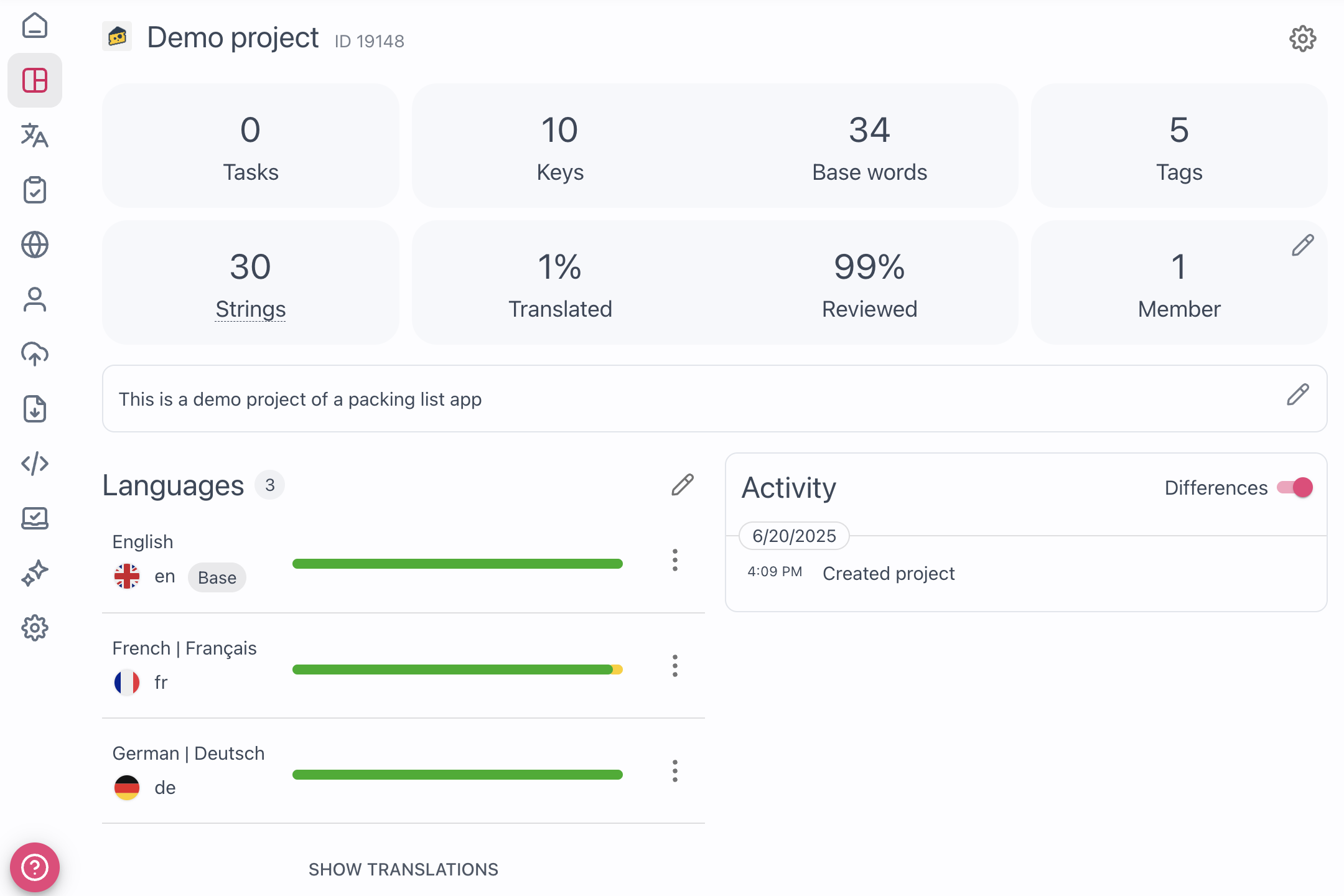This screenshot has width=1344, height=896.
Task: Go to the home icon in sidebar
Action: pyautogui.click(x=35, y=26)
